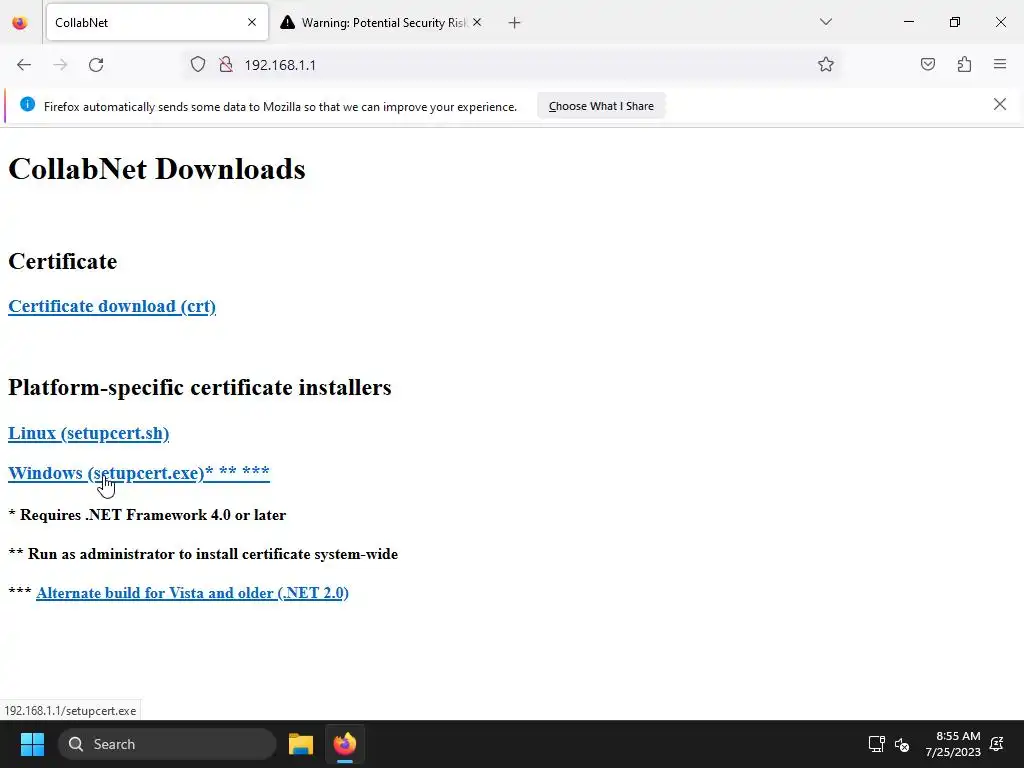Viewport: 1024px width, 768px height.
Task: Bookmark this page with the star icon
Action: point(825,64)
